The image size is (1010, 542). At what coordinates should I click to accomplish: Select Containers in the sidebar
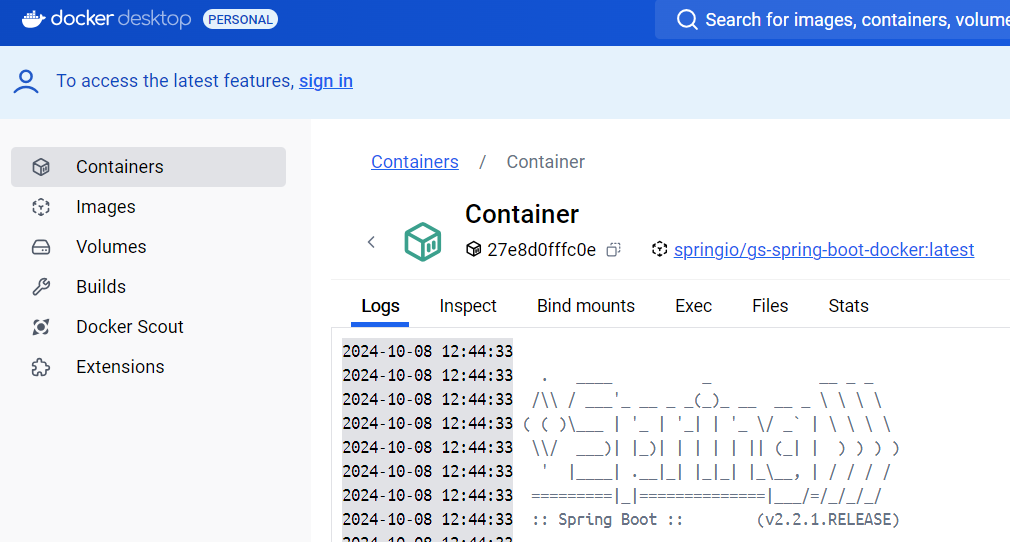[148, 167]
